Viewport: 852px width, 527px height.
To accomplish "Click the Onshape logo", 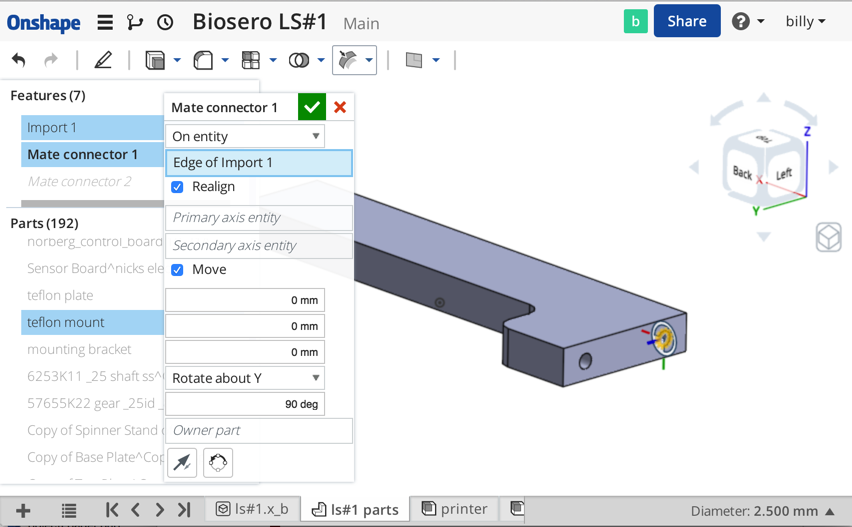I will coord(43,22).
